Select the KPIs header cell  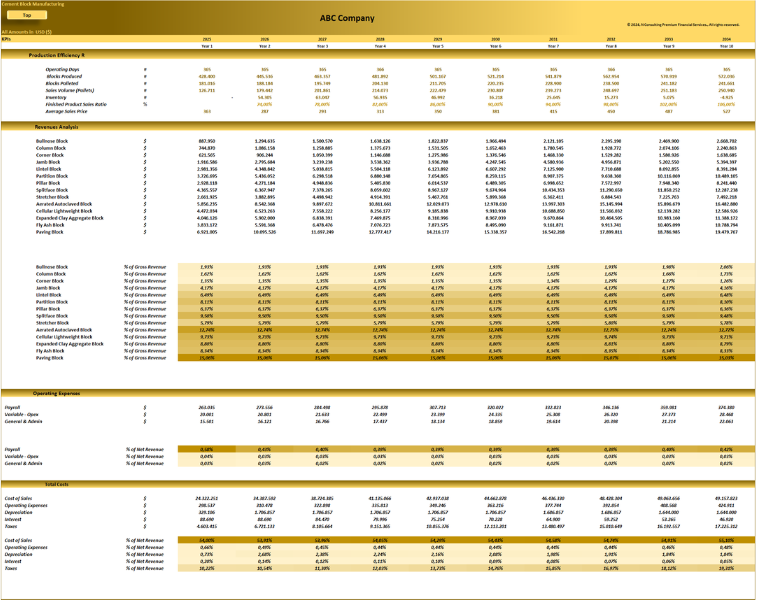(x=6, y=39)
